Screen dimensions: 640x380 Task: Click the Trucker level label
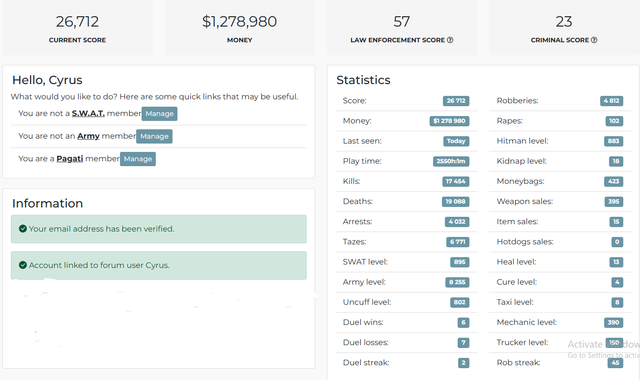522,342
